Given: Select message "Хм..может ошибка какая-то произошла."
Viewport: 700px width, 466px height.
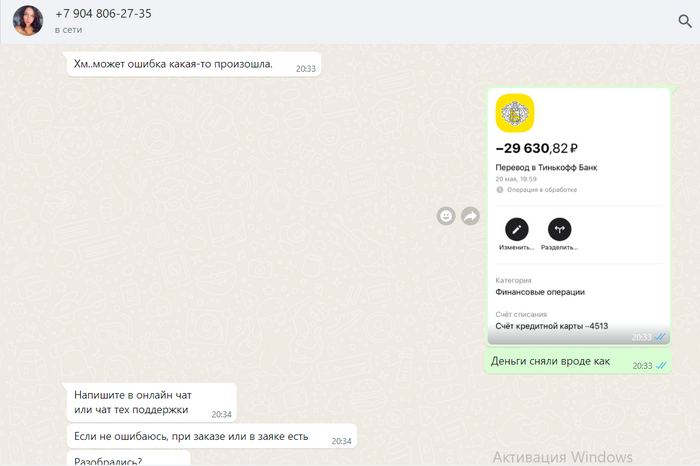Looking at the screenshot, I should [x=194, y=64].
